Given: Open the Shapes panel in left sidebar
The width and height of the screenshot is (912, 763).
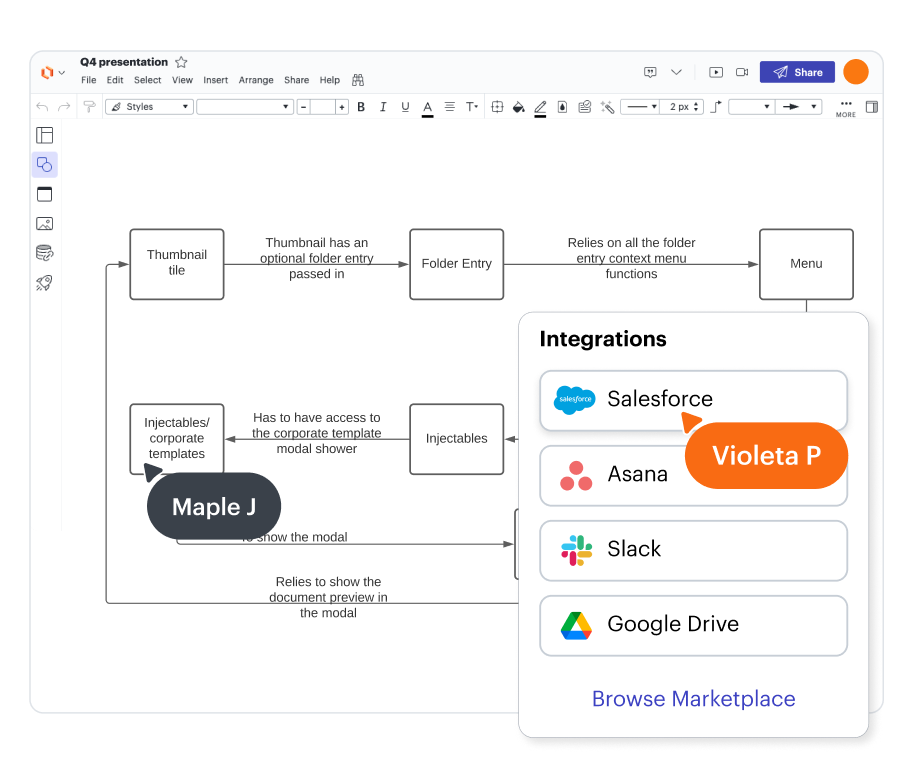Looking at the screenshot, I should [44, 164].
